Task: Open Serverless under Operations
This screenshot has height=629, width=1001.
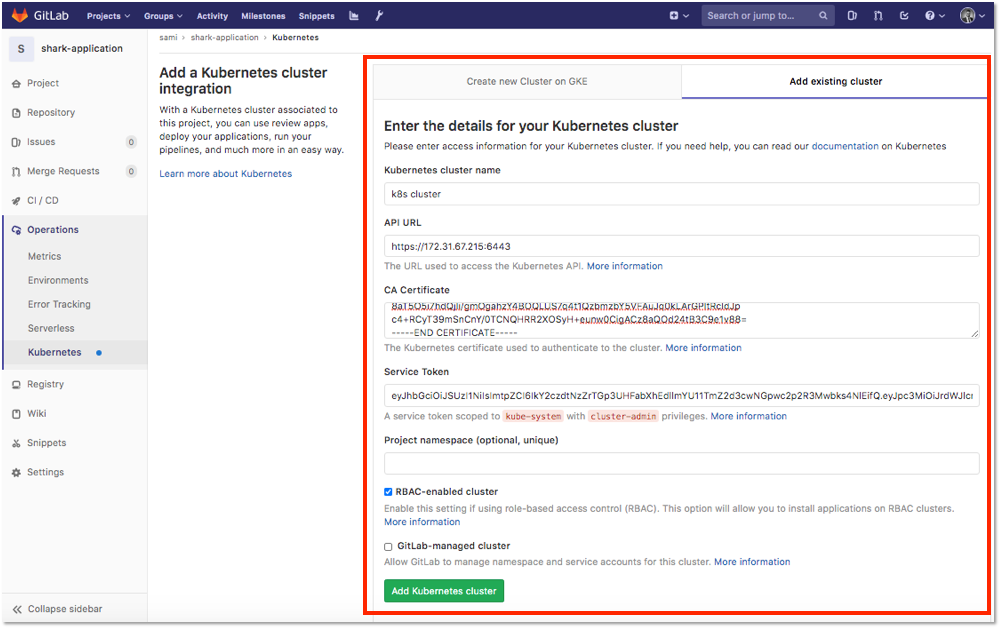Action: coord(51,329)
